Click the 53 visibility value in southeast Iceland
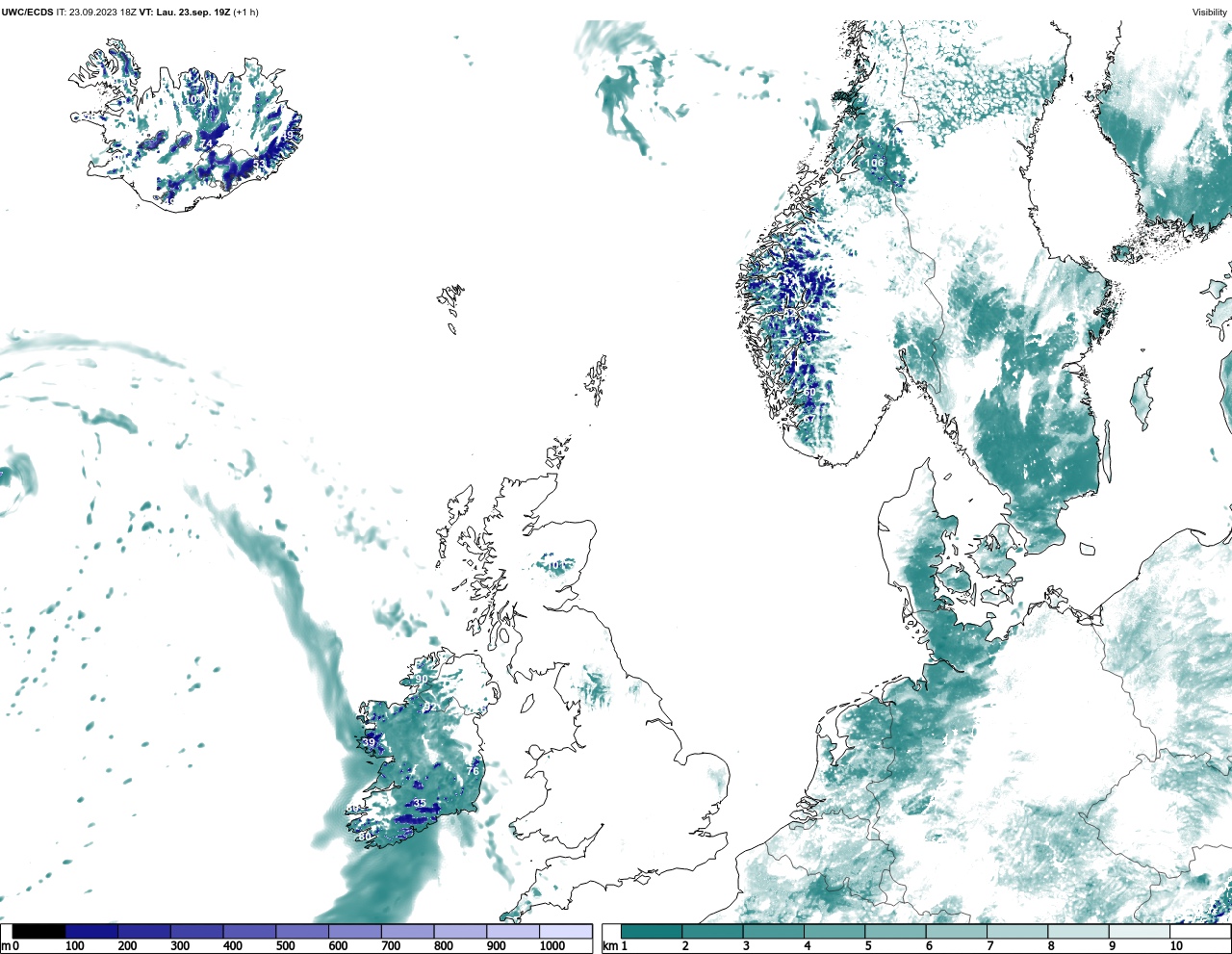This screenshot has width=1232, height=954. click(259, 165)
